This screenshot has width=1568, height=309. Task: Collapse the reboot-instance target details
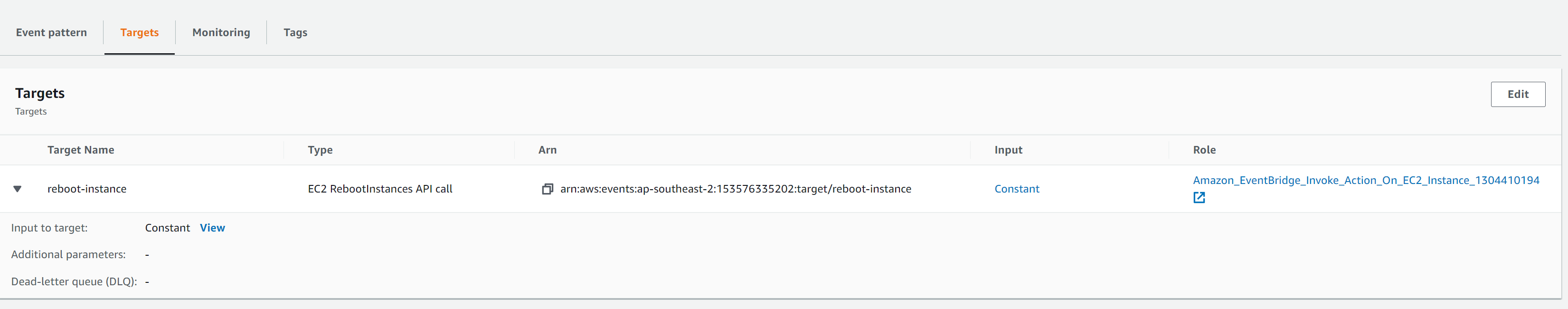(x=18, y=189)
